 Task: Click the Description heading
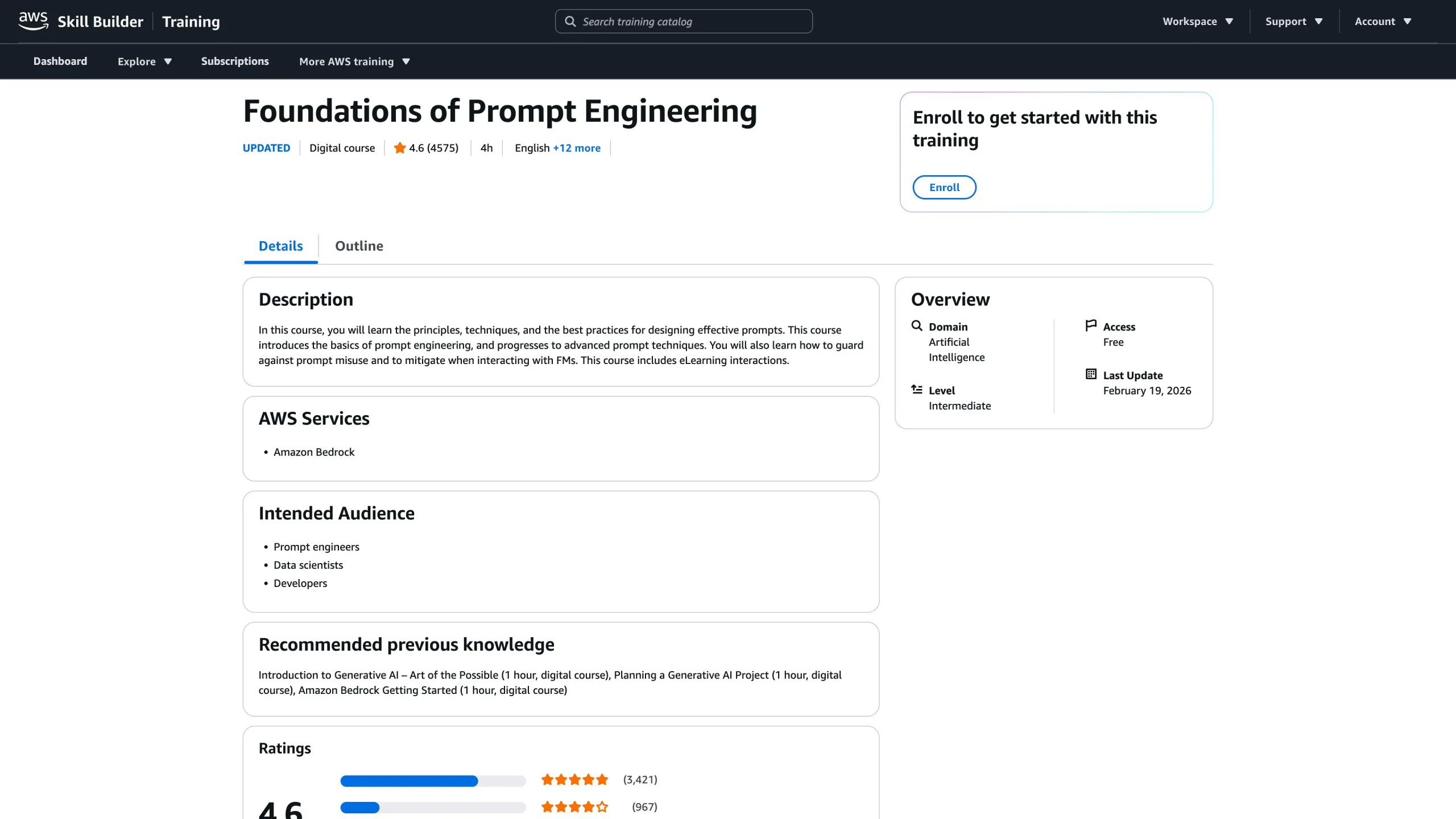[x=306, y=300]
